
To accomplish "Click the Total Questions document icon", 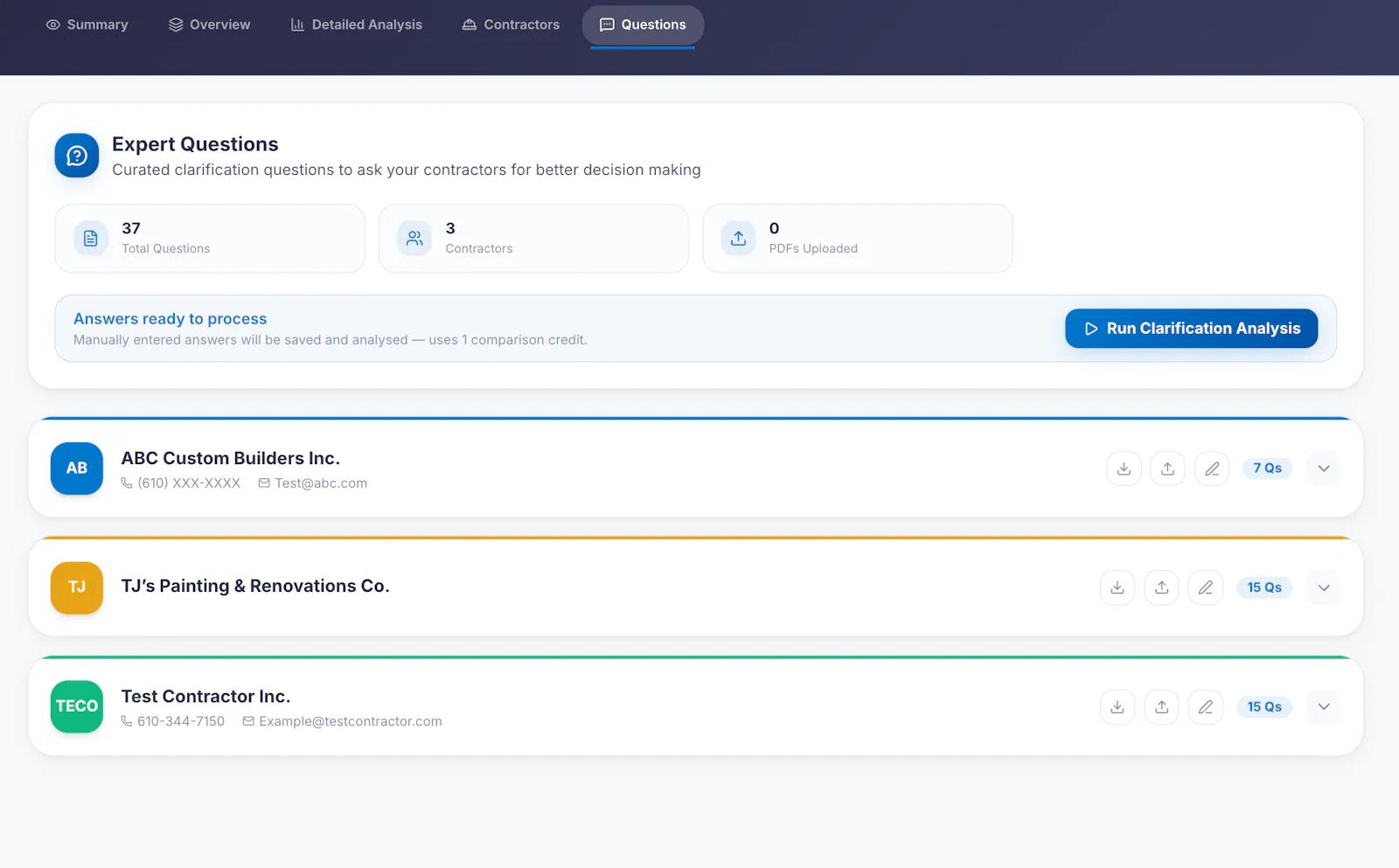I will 91,238.
